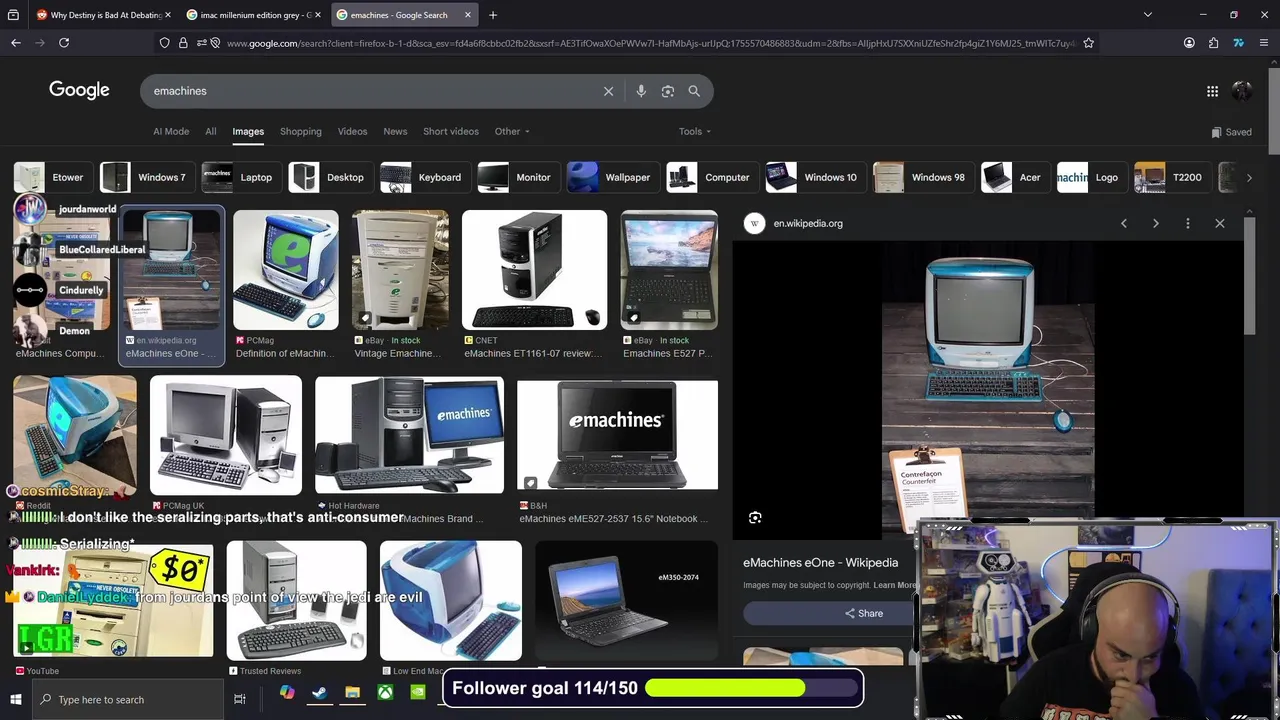The height and width of the screenshot is (720, 1280).
Task: Open PCMag Definition of eMachines thumbnail
Action: point(286,270)
